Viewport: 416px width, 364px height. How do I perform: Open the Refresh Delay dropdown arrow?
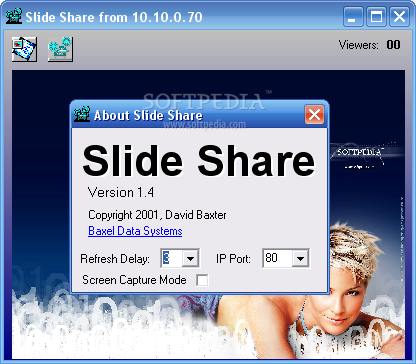[x=190, y=258]
